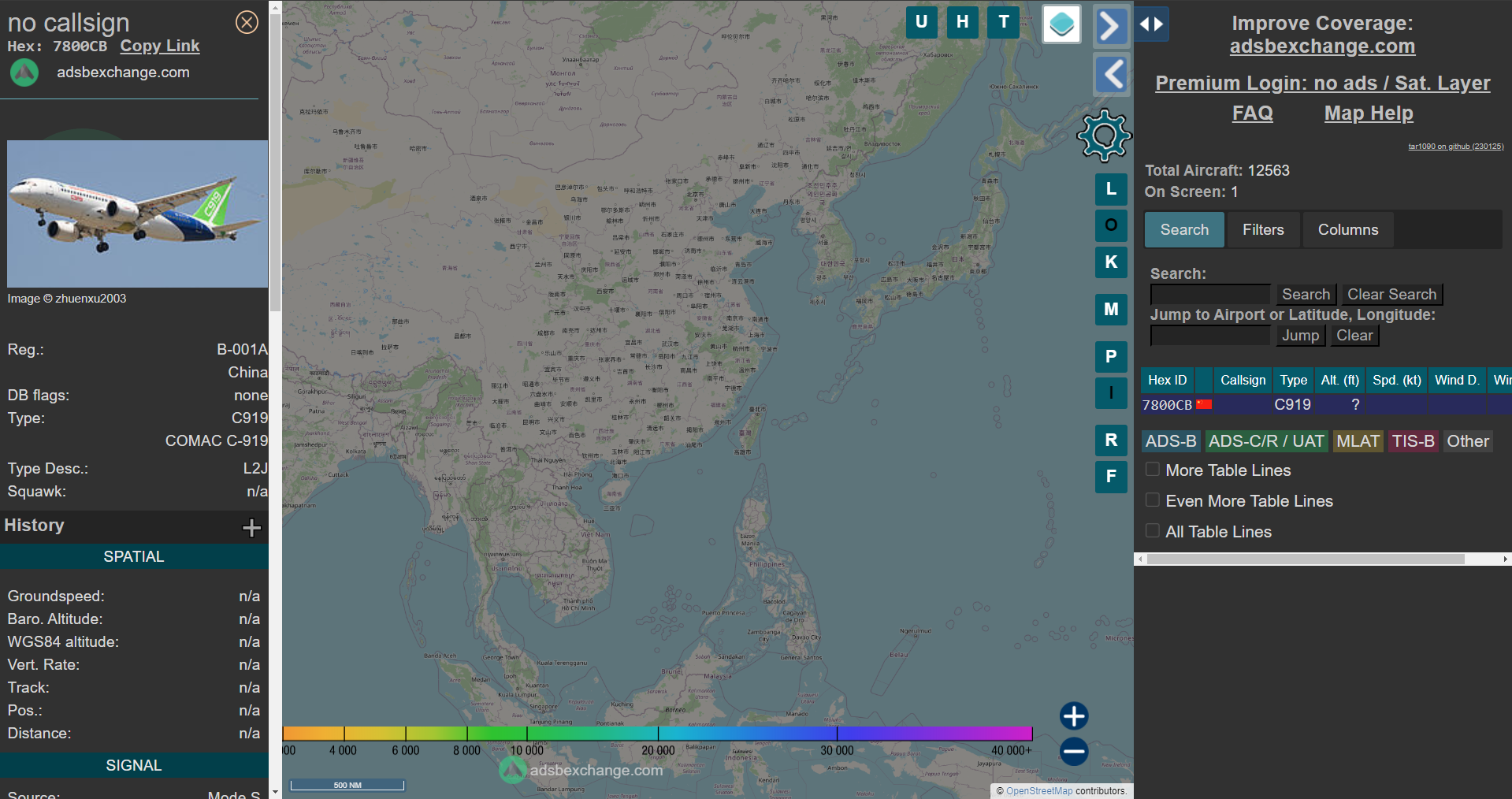Viewport: 1512px width, 799px height.
Task: Click the Clear button next to Jump
Action: pyautogui.click(x=1354, y=335)
